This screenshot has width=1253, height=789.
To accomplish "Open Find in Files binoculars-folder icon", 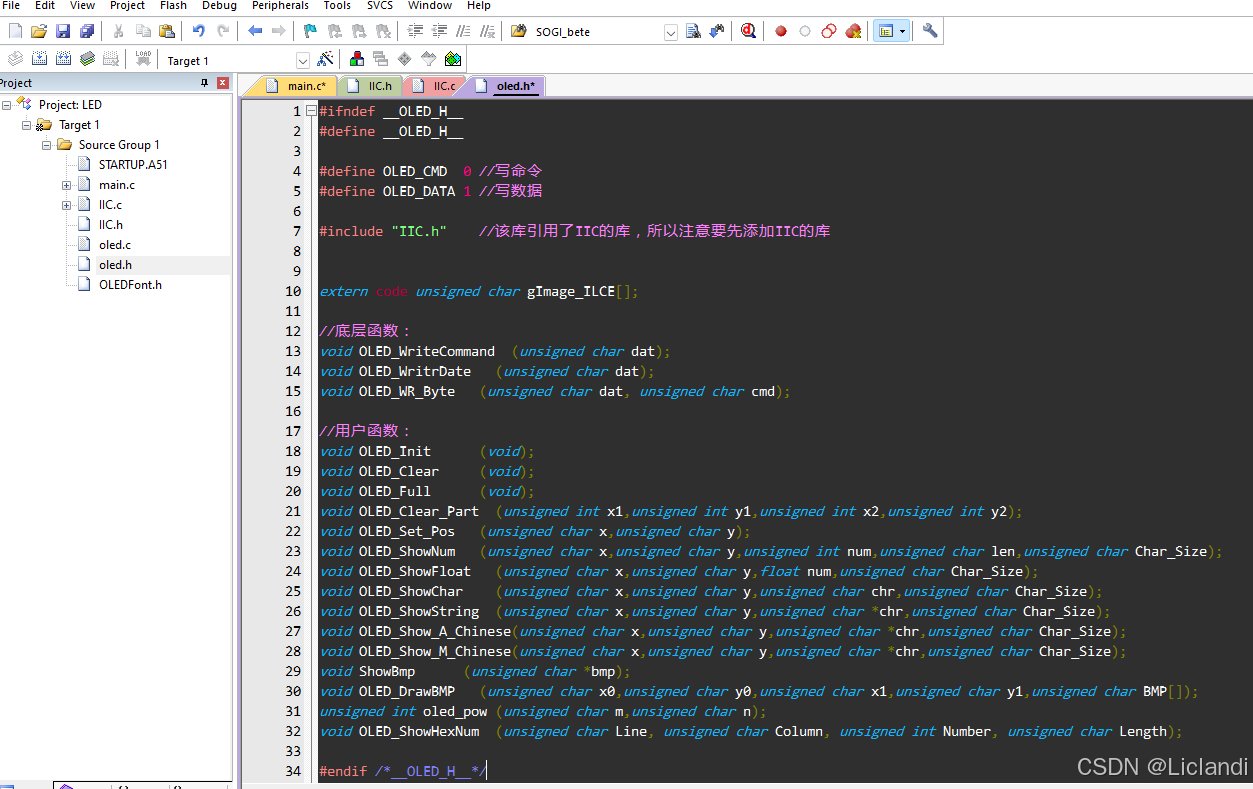I will (x=518, y=31).
